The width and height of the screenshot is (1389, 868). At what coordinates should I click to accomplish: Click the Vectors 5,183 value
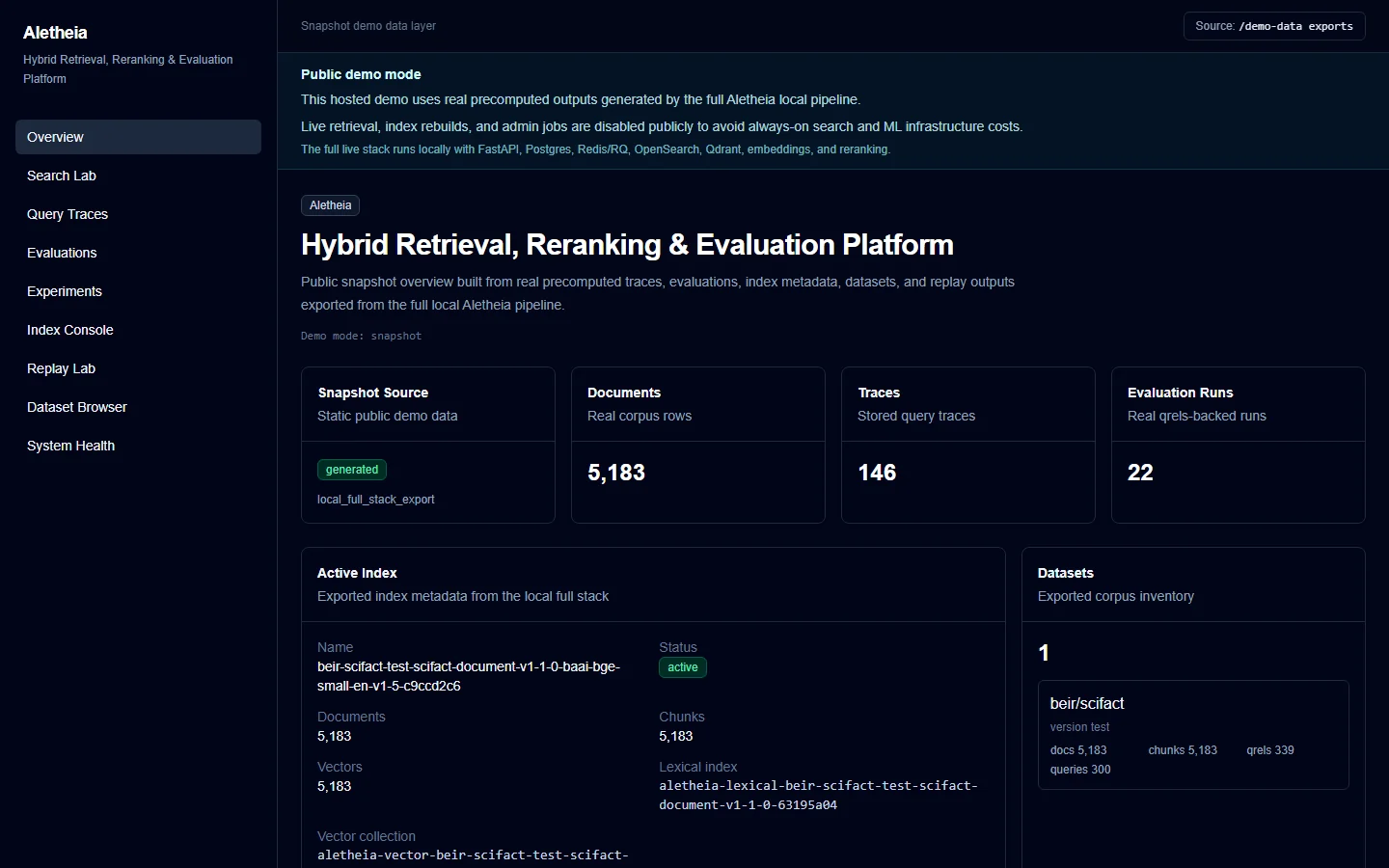[335, 786]
